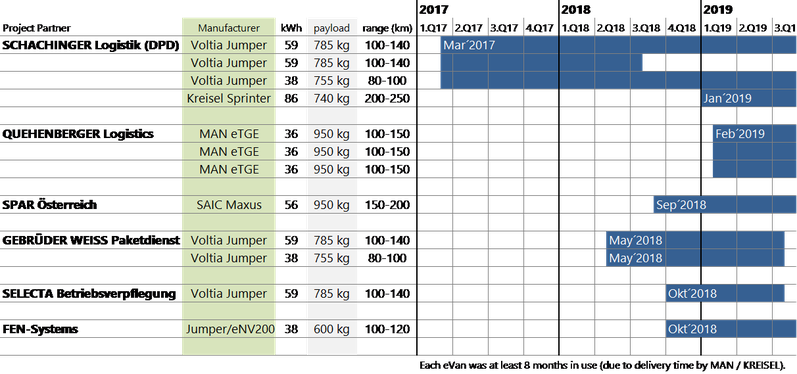The width and height of the screenshot is (797, 374).
Task: Click the Okt´2018 bar in SELECTA row
Action: point(725,294)
